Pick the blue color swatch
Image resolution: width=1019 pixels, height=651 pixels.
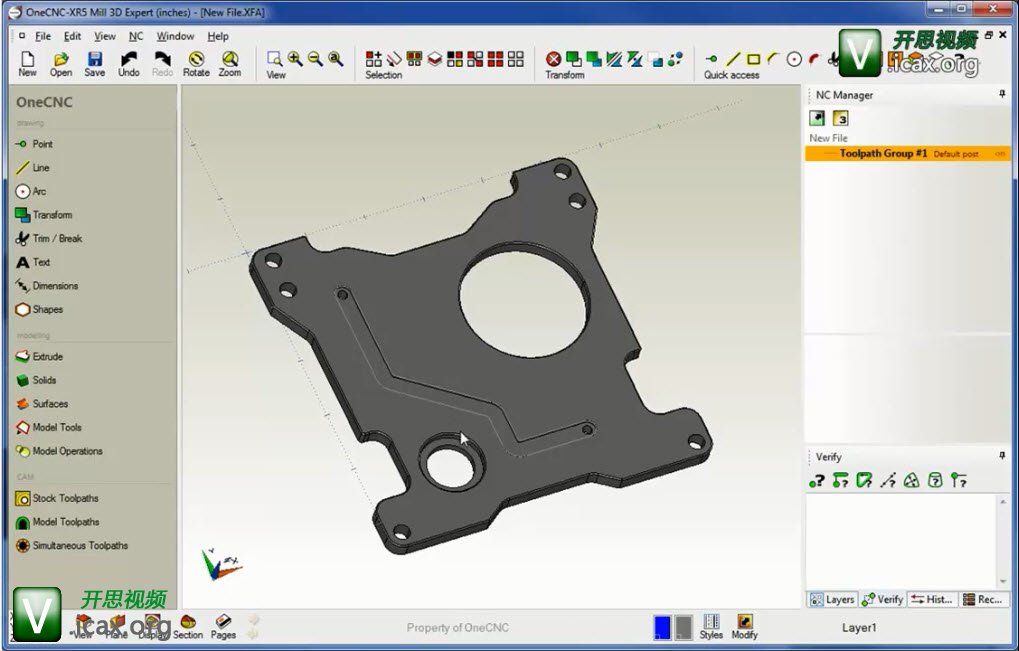661,627
